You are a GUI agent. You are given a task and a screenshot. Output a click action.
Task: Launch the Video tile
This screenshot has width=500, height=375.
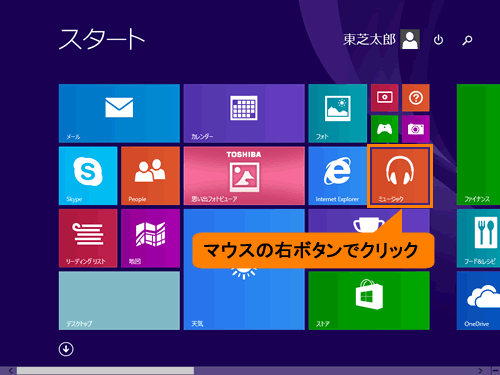pos(385,98)
